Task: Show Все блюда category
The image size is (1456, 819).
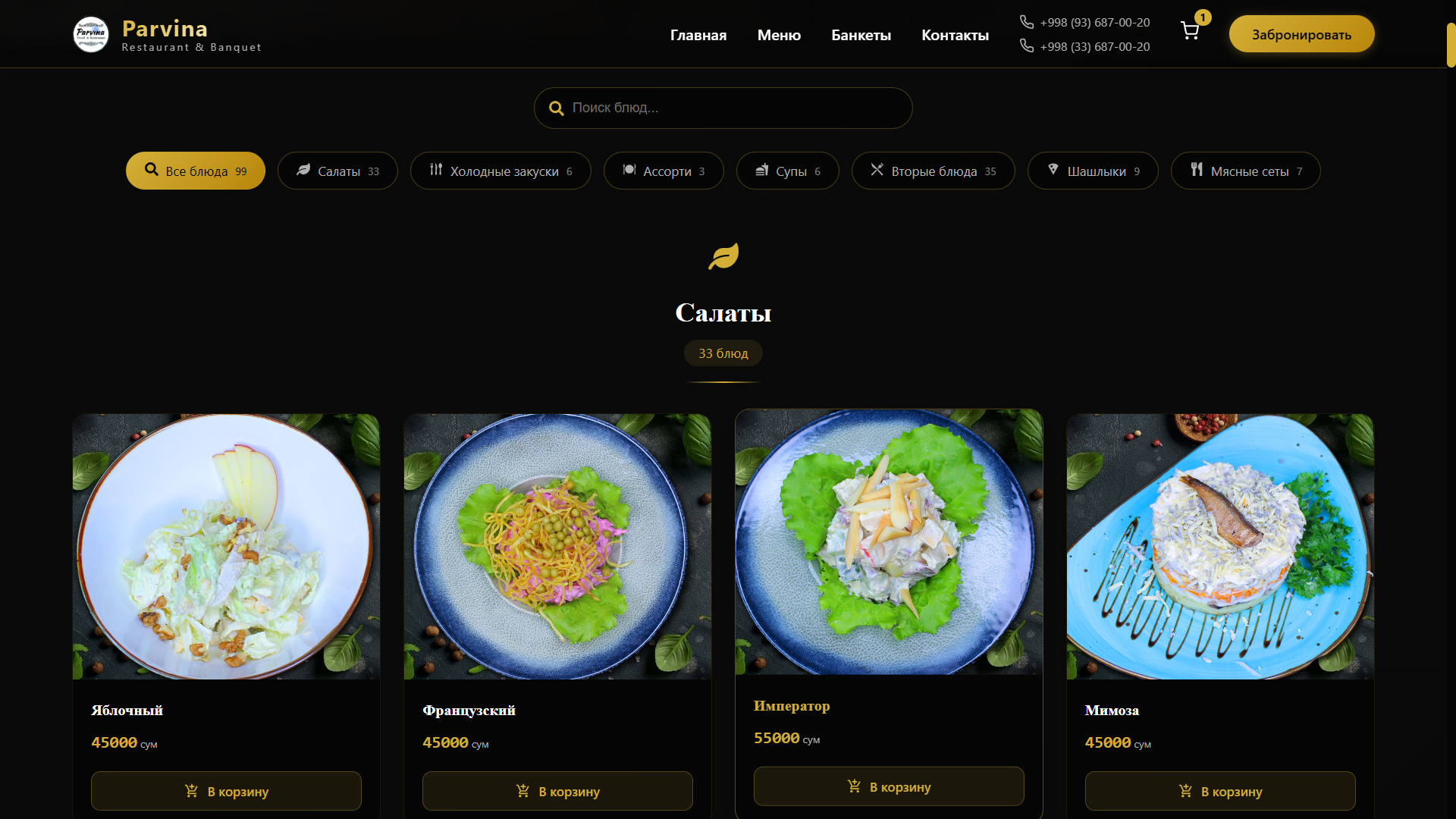Action: coord(196,171)
